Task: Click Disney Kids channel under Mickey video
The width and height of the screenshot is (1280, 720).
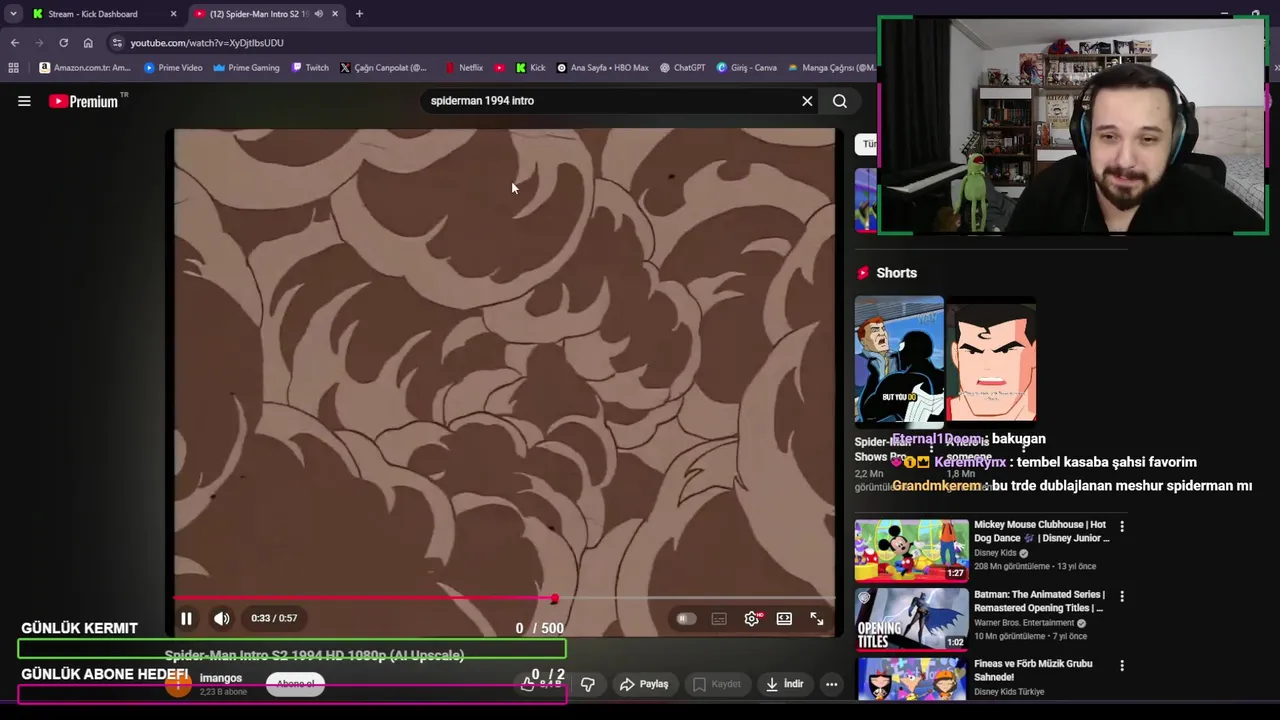Action: coord(995,553)
